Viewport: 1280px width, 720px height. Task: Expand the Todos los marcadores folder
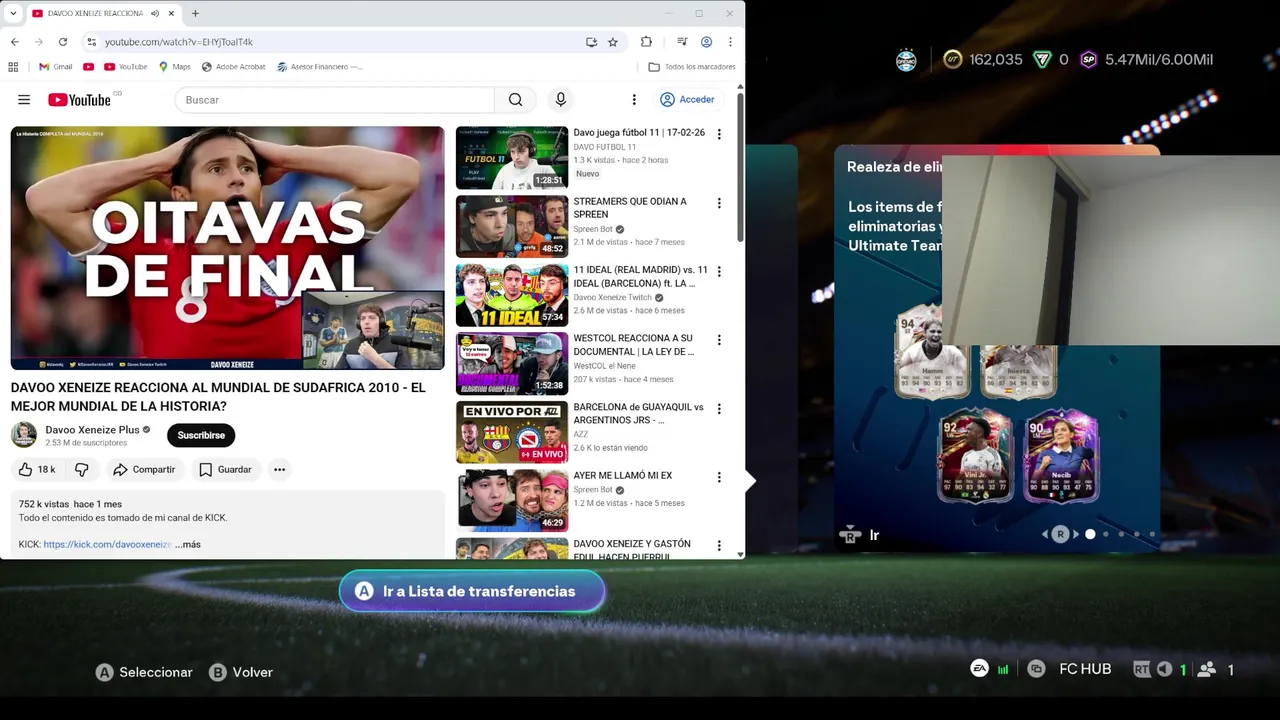coord(692,67)
